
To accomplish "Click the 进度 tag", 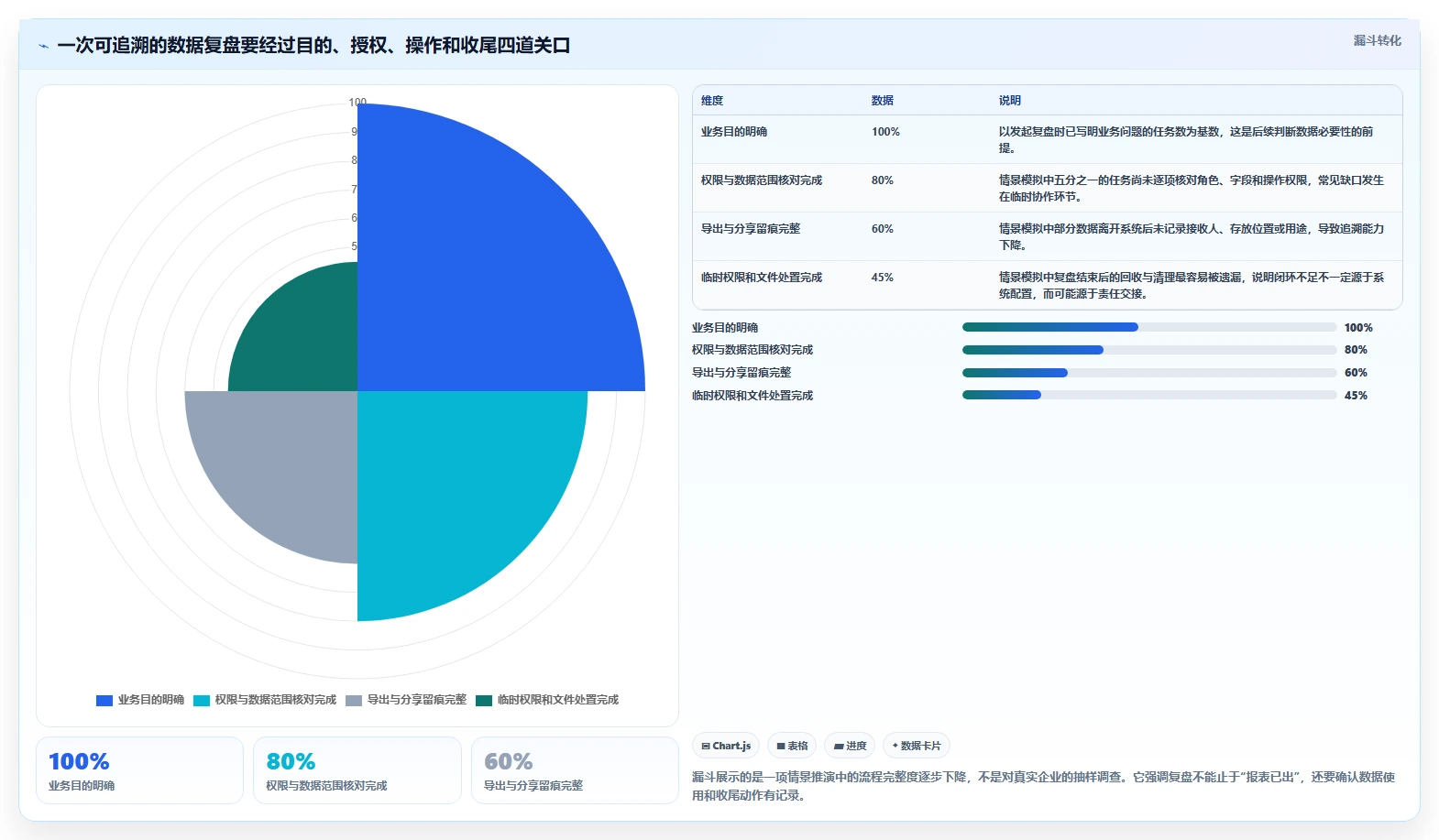I will (850, 746).
